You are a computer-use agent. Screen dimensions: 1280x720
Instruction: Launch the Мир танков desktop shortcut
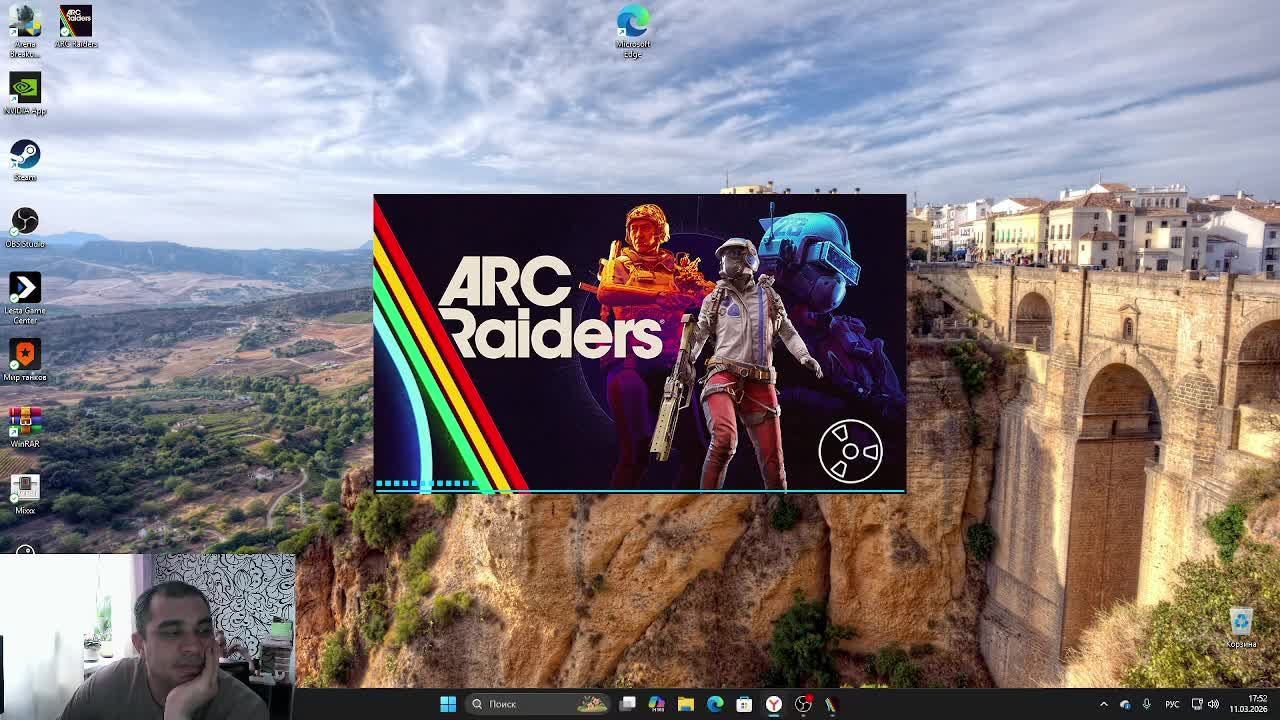tap(25, 360)
